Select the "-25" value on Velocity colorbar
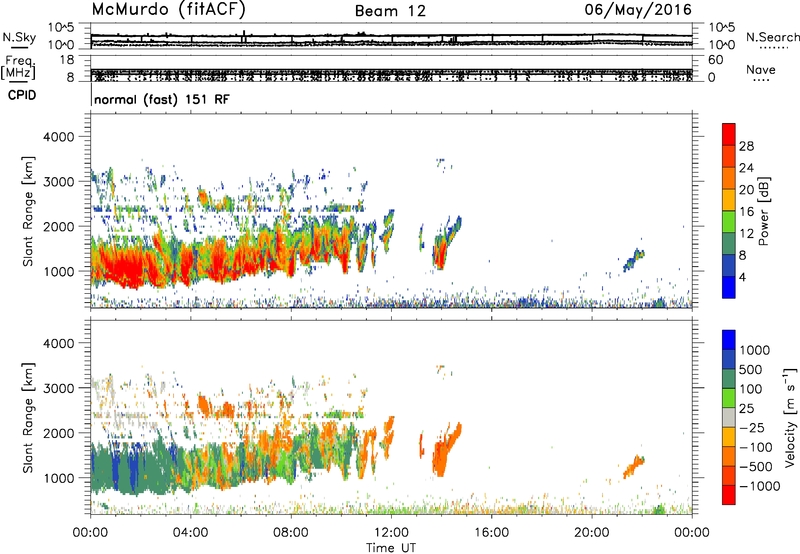Screen dimensions: 800x554 click(x=752, y=427)
